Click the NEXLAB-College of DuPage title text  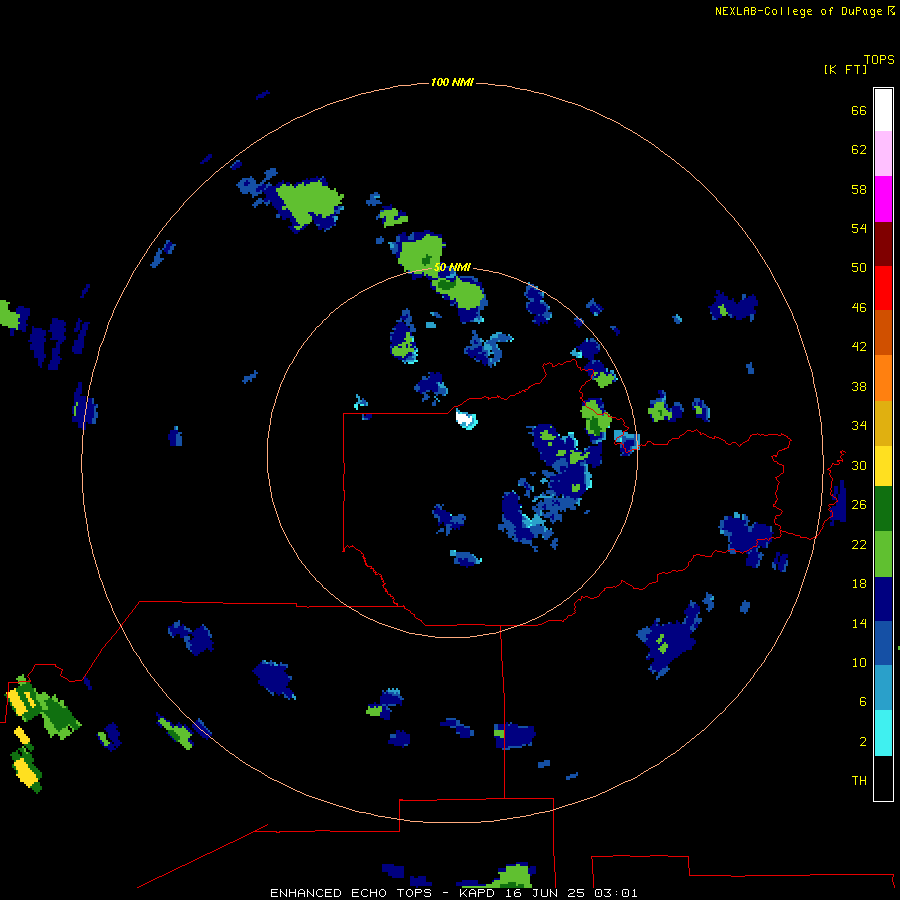798,11
